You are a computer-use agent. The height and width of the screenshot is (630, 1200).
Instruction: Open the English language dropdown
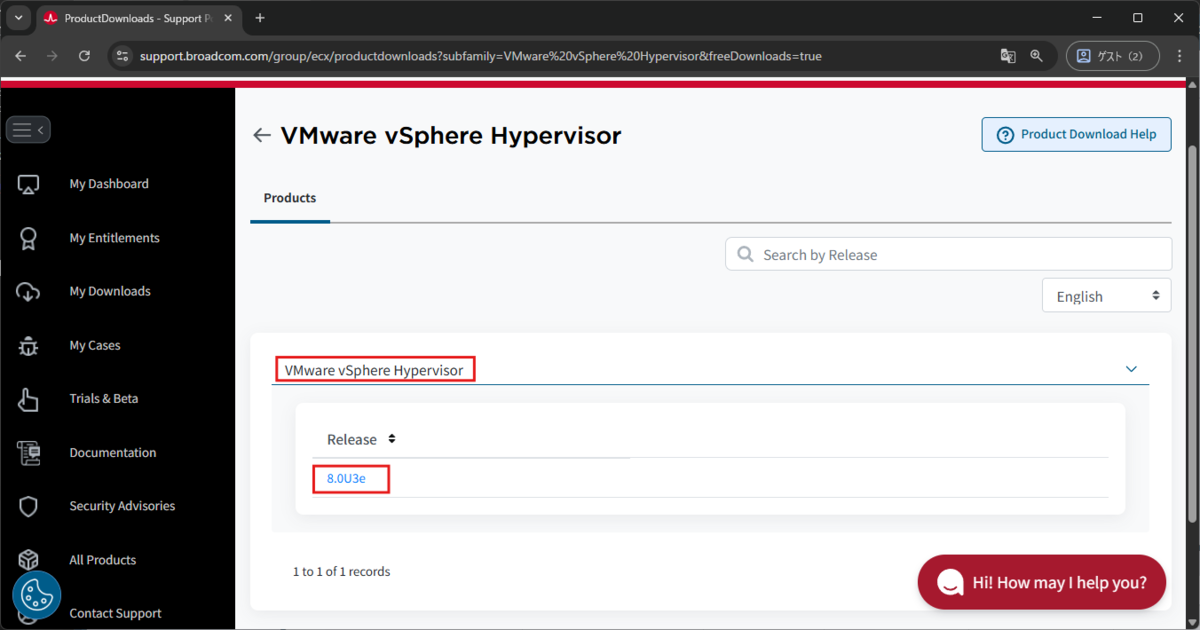click(x=1107, y=296)
